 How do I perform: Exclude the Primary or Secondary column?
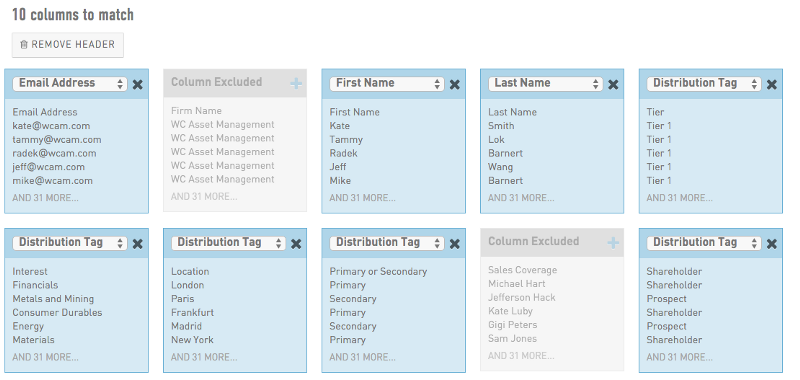(x=454, y=244)
